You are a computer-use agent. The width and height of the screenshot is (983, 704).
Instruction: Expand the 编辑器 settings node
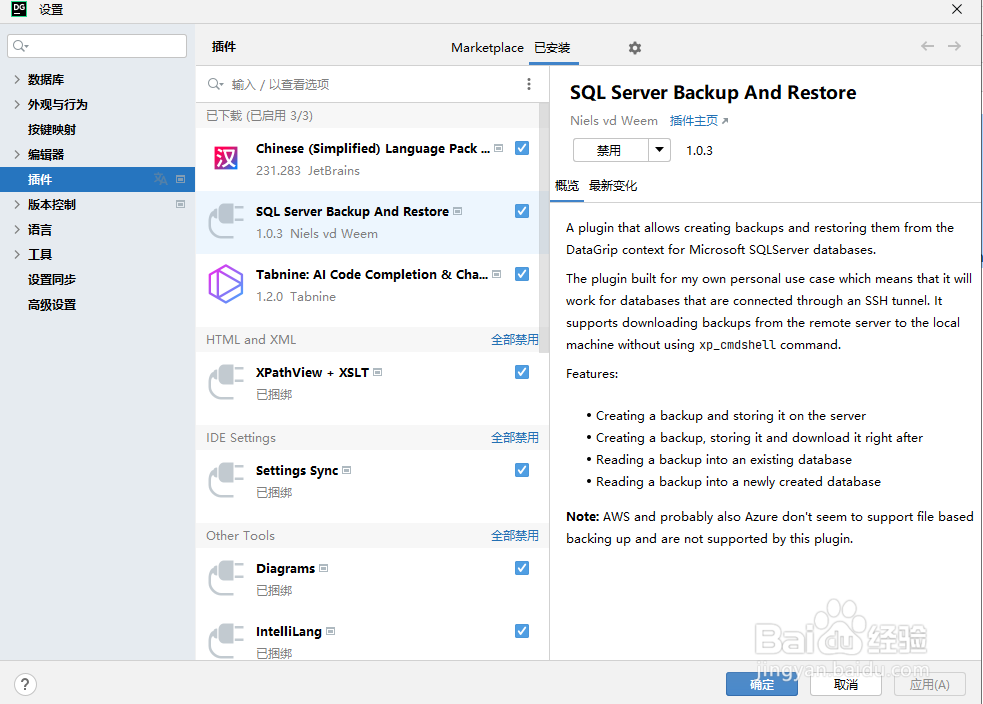click(17, 154)
